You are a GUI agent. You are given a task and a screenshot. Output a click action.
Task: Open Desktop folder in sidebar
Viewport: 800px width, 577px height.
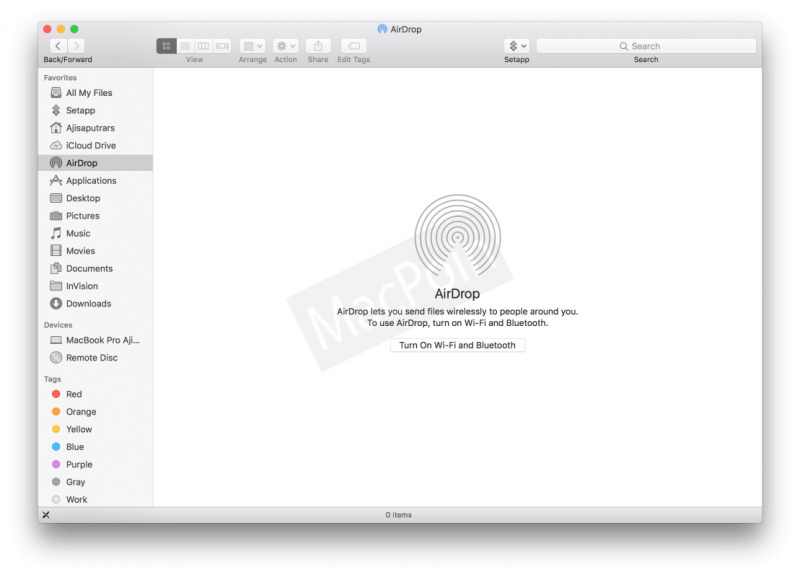[x=95, y=198]
